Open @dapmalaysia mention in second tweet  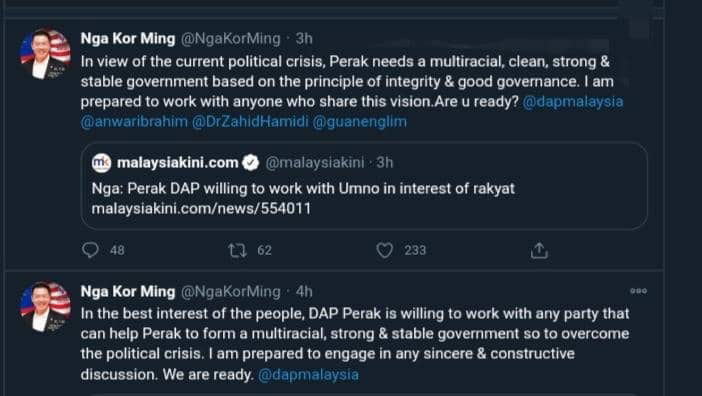(x=308, y=375)
